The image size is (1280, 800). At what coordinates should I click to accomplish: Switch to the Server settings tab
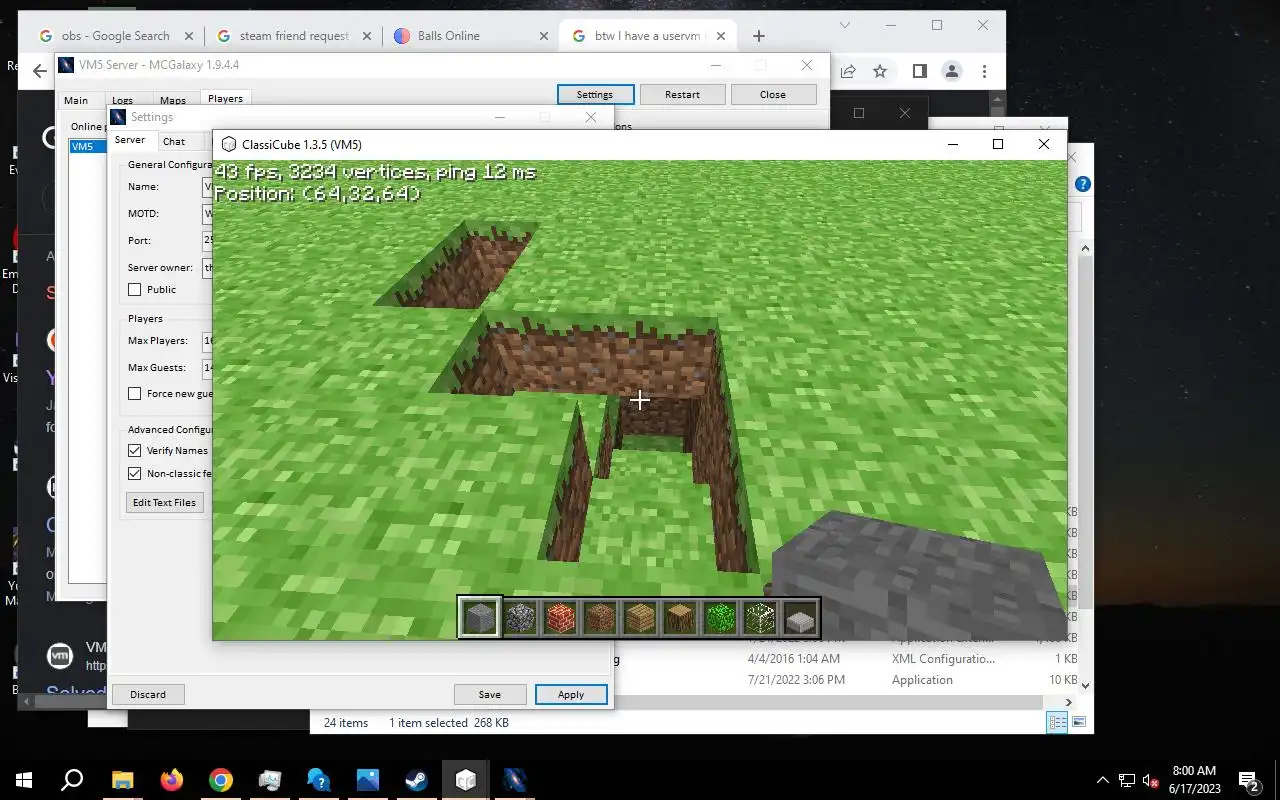point(130,141)
